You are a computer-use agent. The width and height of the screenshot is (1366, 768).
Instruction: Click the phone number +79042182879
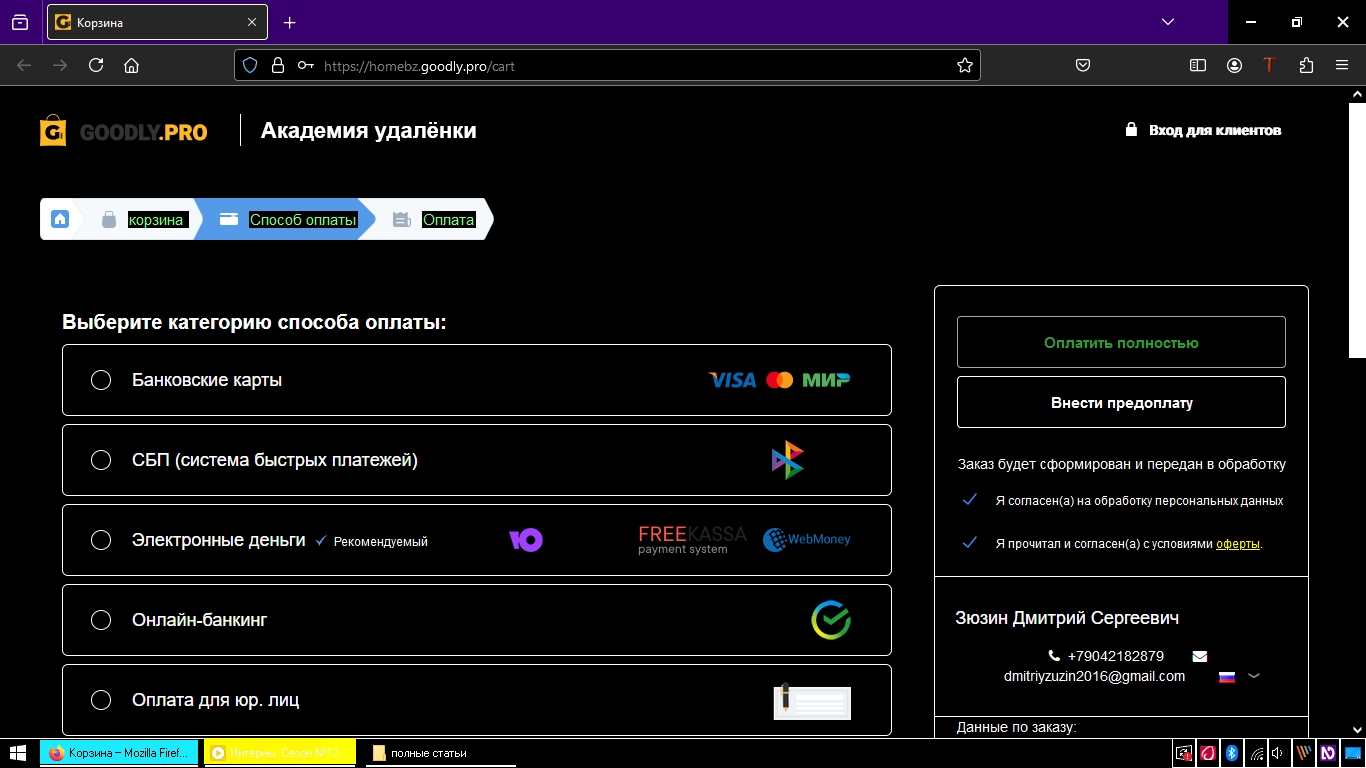[x=1115, y=657]
